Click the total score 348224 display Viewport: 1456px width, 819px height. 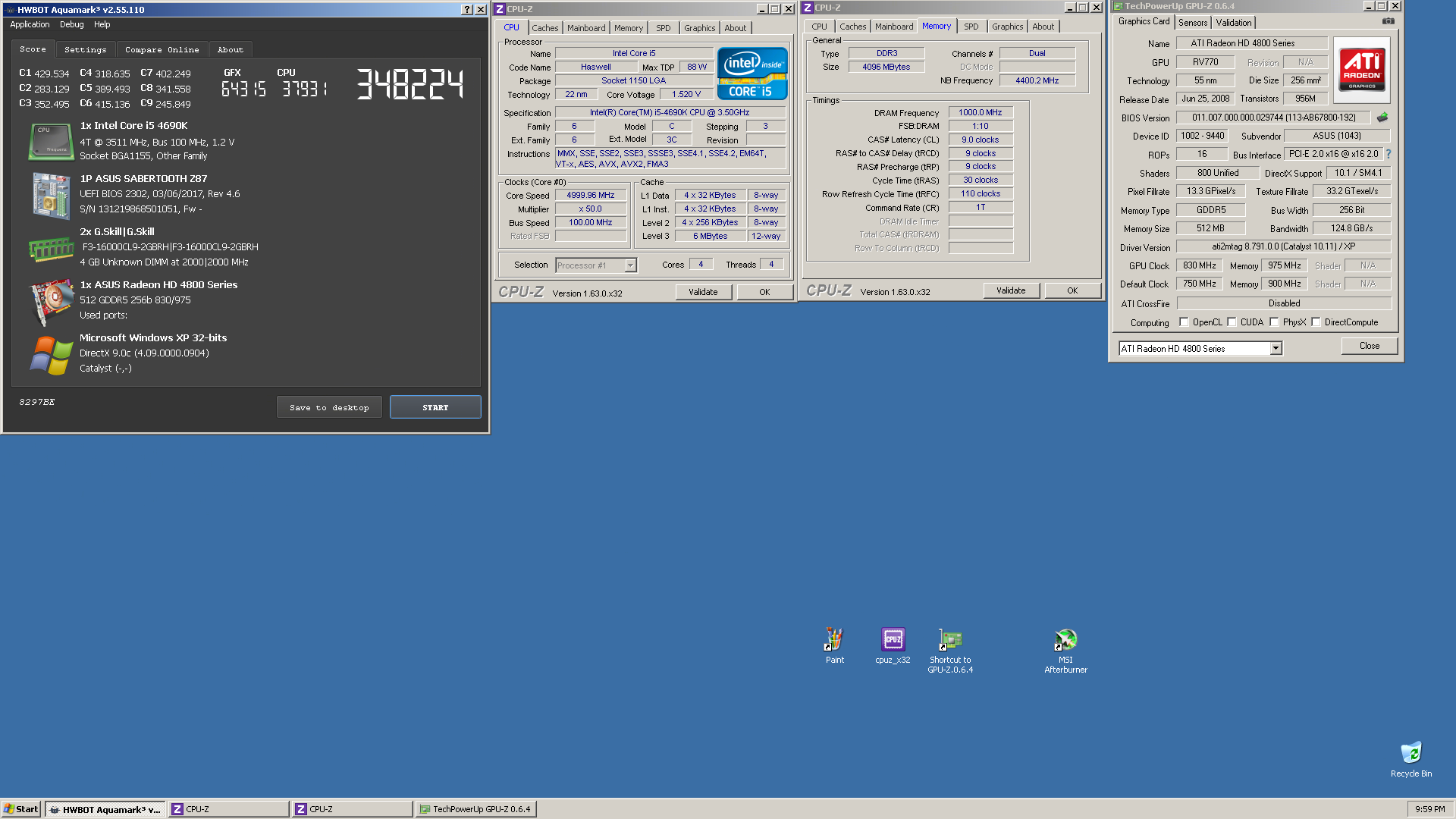tap(410, 84)
